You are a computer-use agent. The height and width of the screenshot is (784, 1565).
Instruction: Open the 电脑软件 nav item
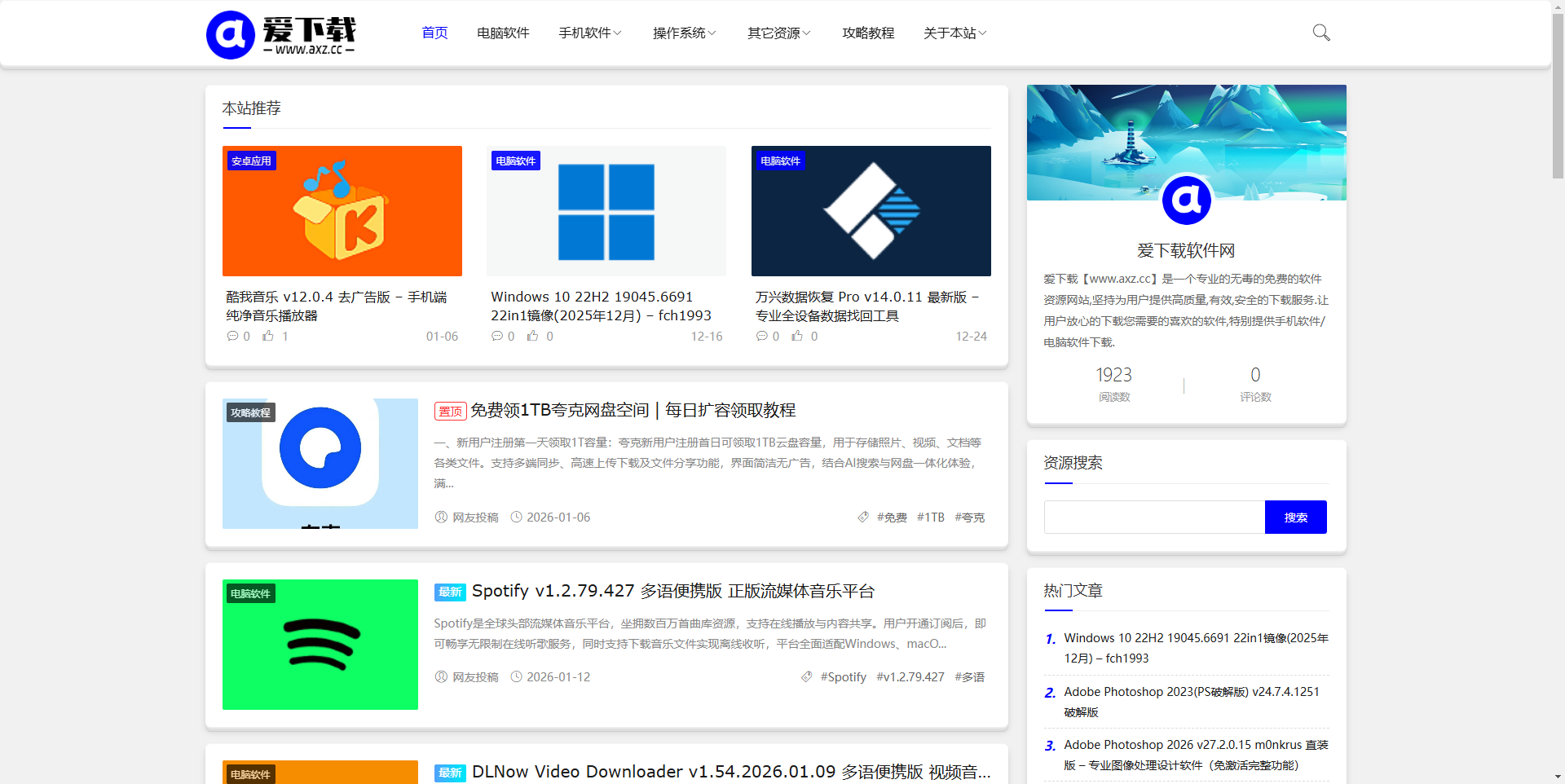click(x=503, y=33)
